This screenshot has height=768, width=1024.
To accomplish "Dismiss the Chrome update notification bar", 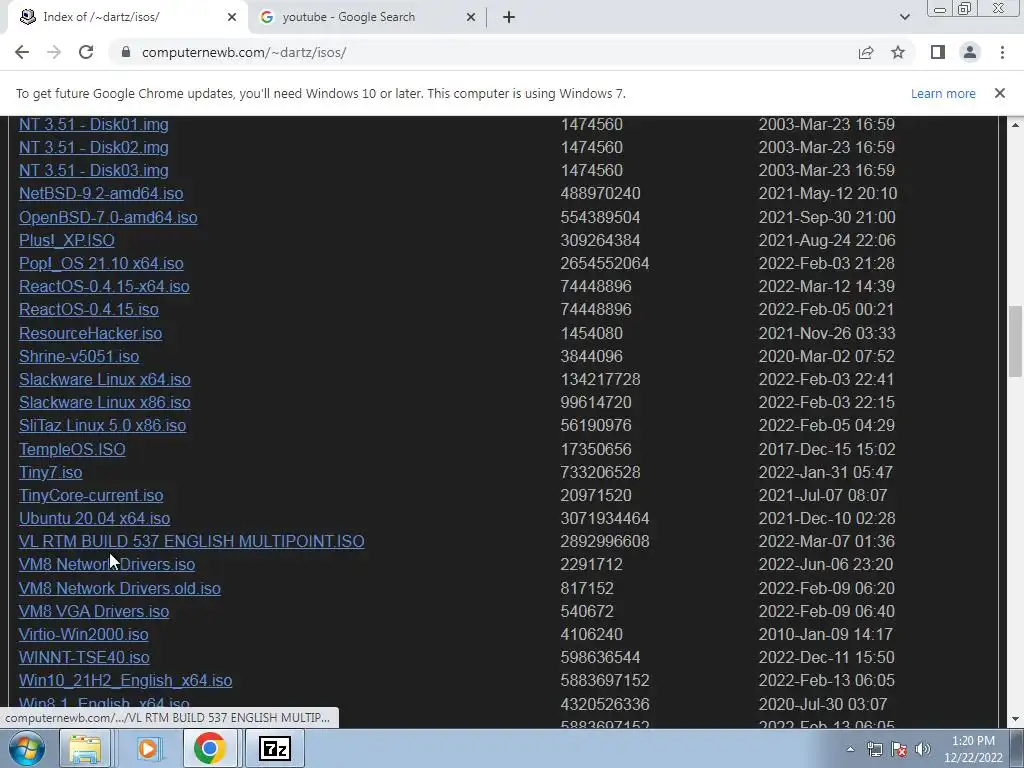I will click(999, 93).
